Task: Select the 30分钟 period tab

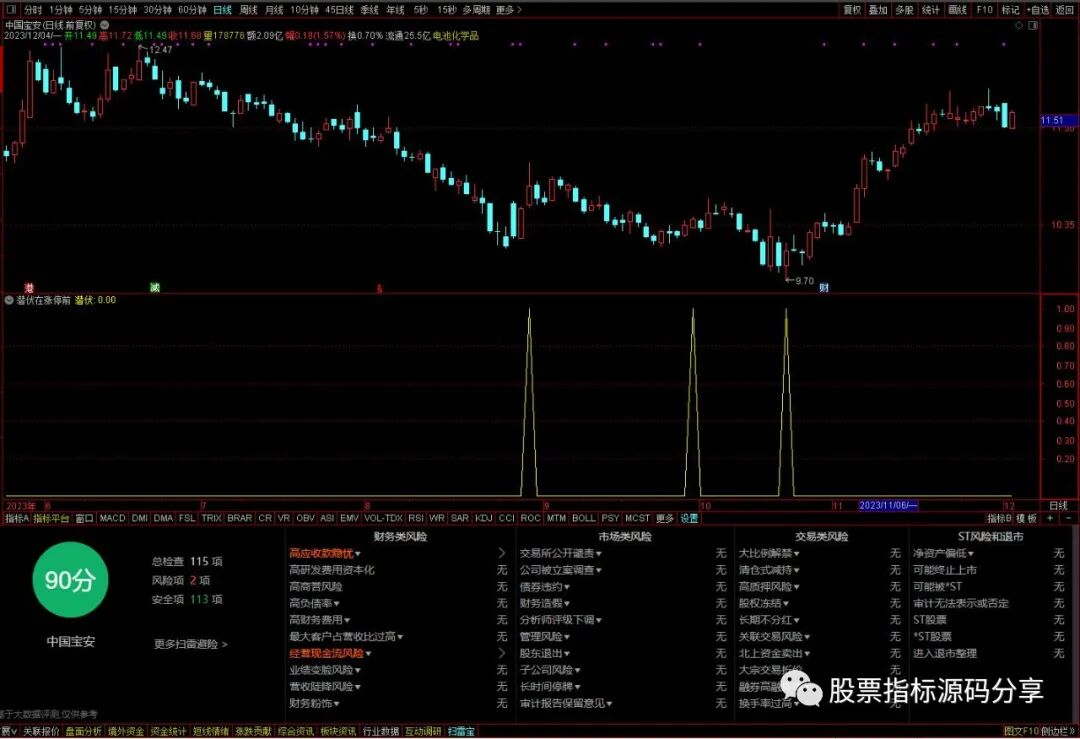Action: pos(158,10)
